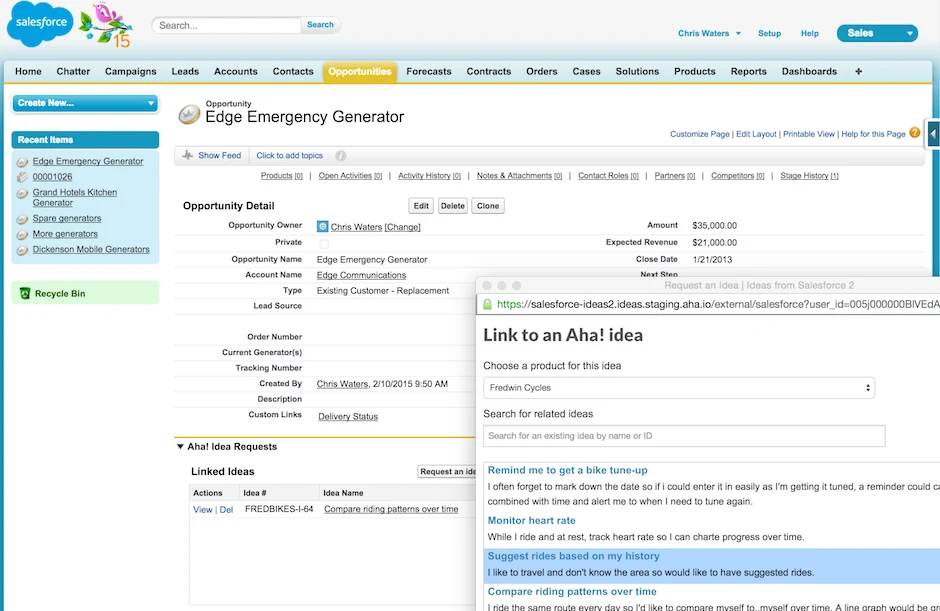Screen dimensions: 940x611
Task: Open the Leads tab
Action: click(185, 71)
